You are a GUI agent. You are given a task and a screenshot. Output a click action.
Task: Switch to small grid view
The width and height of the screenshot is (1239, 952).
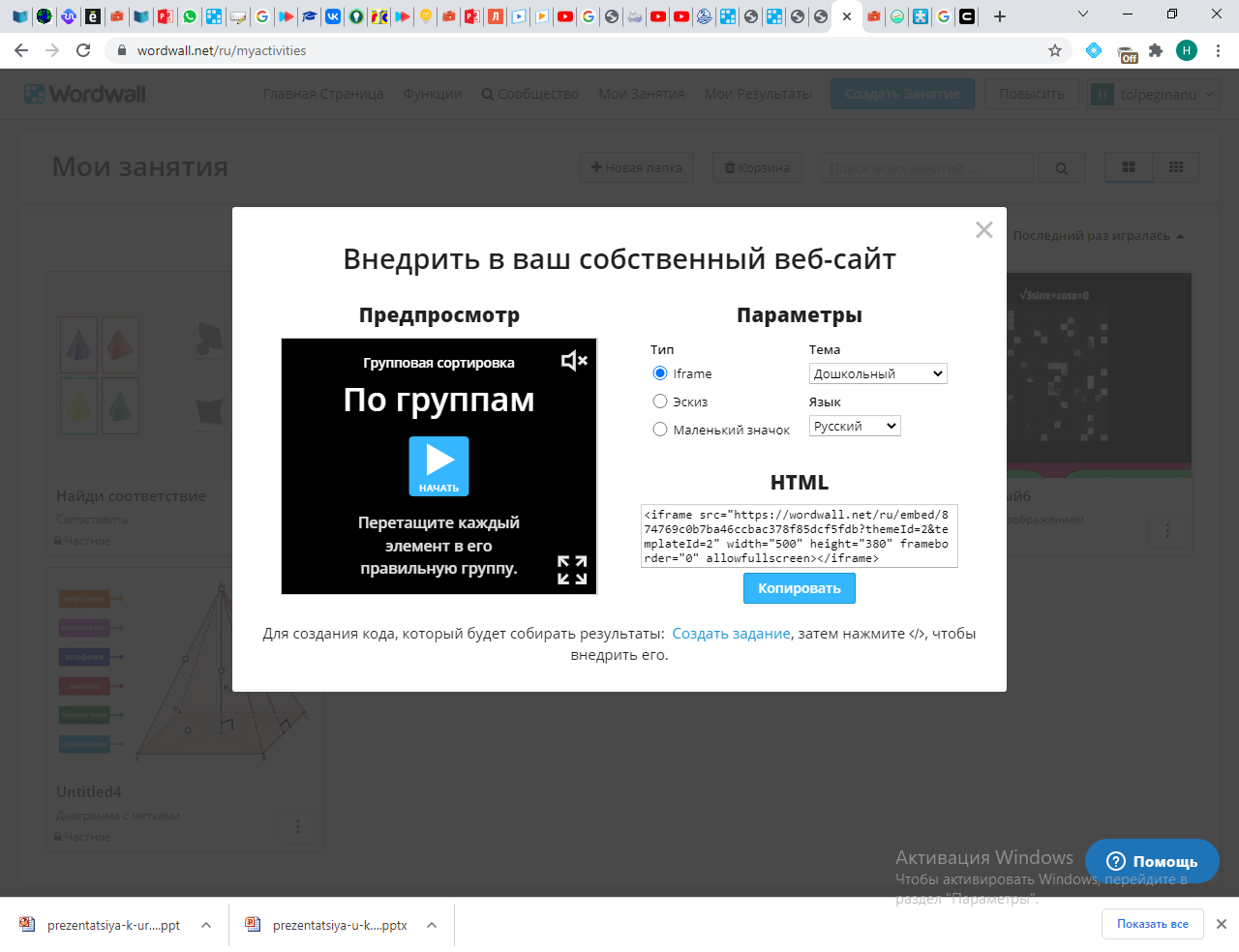[x=1176, y=167]
